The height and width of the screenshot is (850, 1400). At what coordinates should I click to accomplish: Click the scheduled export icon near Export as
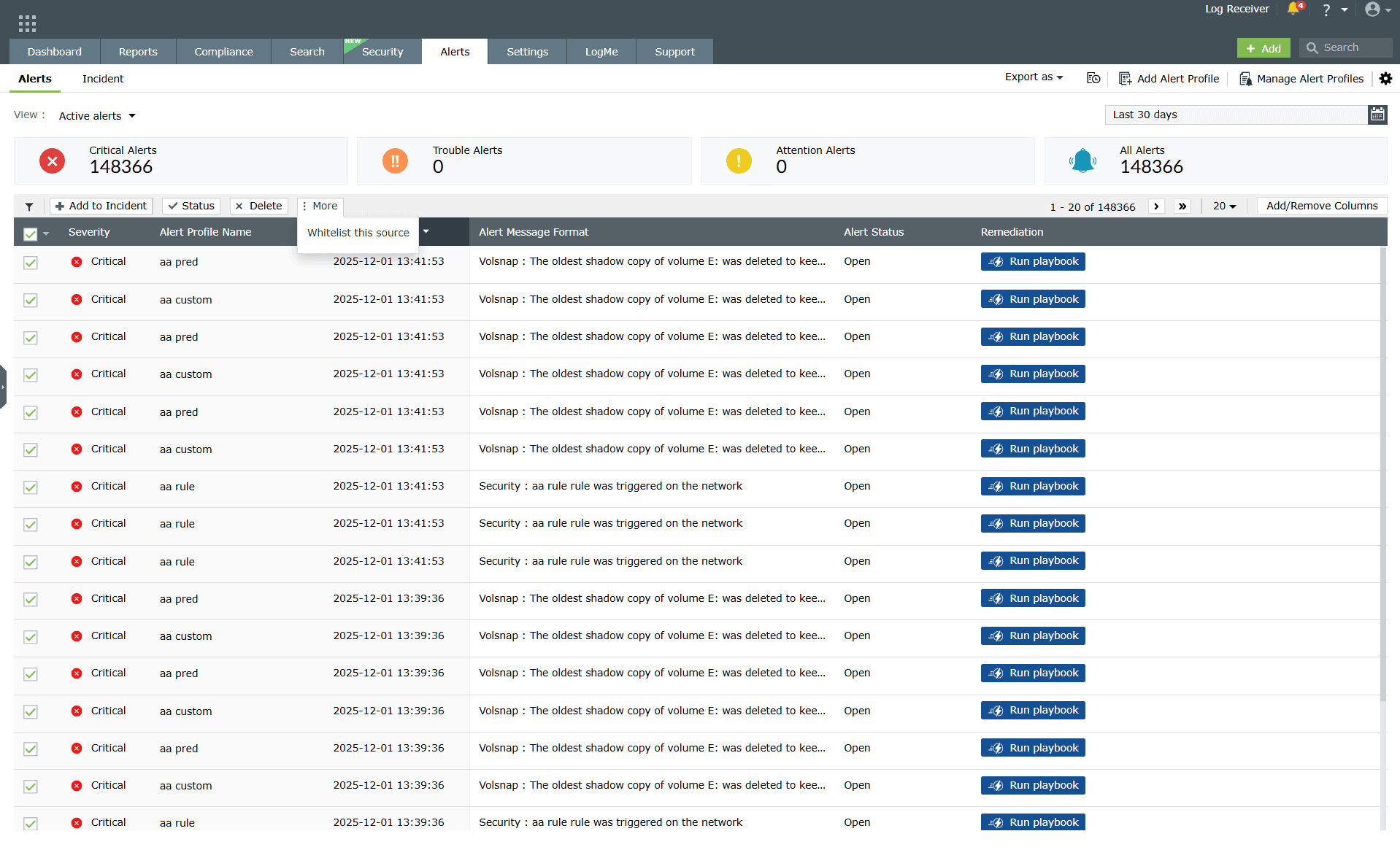(1093, 78)
